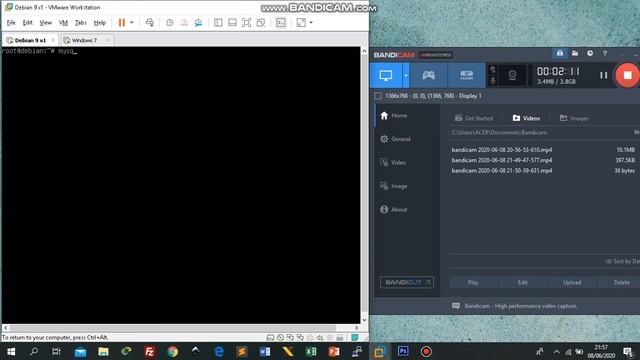The image size is (640, 360).
Task: Toggle VMware thumbnail bar icon
Action: (232, 22)
